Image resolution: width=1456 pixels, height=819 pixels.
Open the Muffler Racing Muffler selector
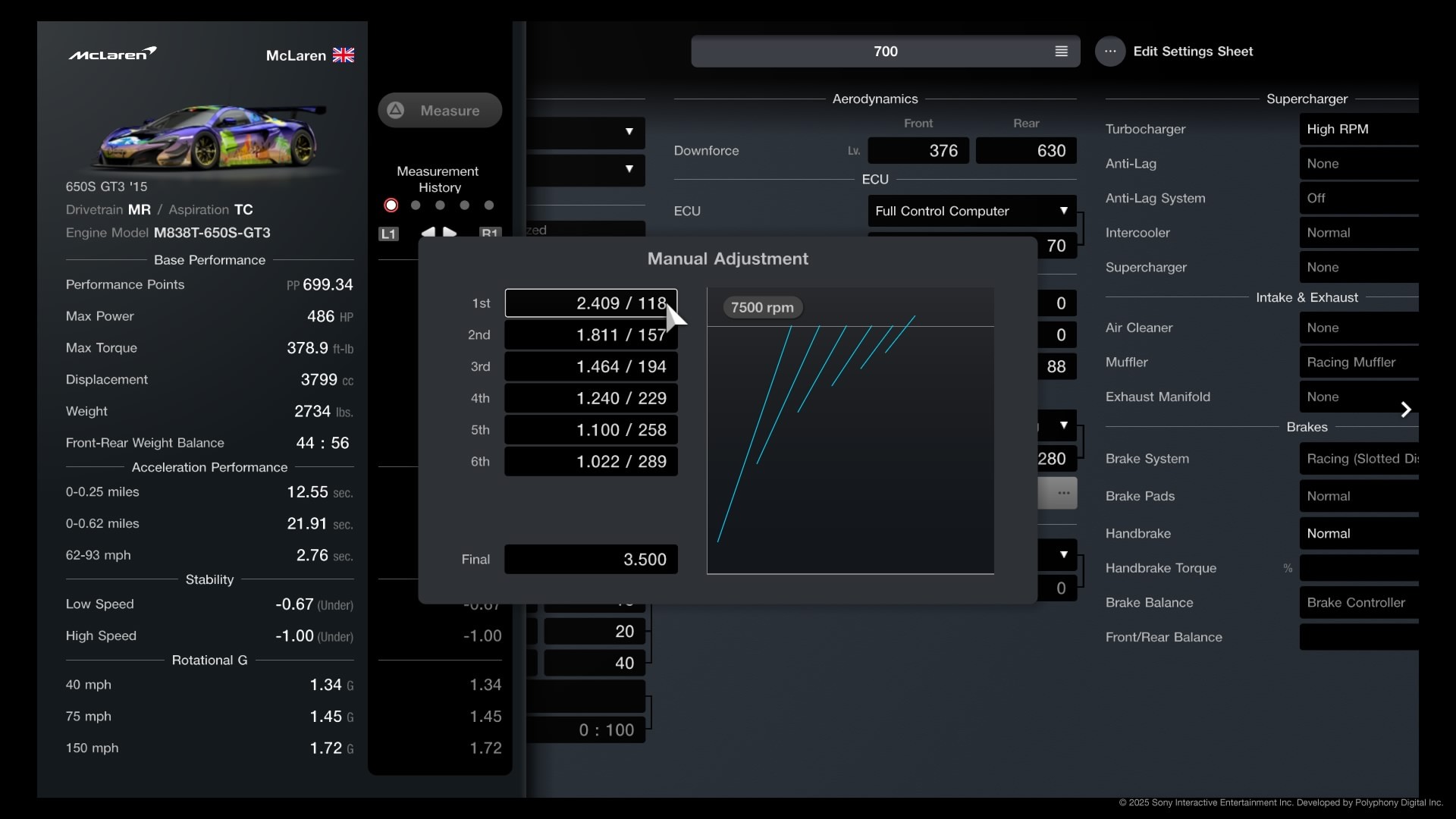(x=1359, y=362)
